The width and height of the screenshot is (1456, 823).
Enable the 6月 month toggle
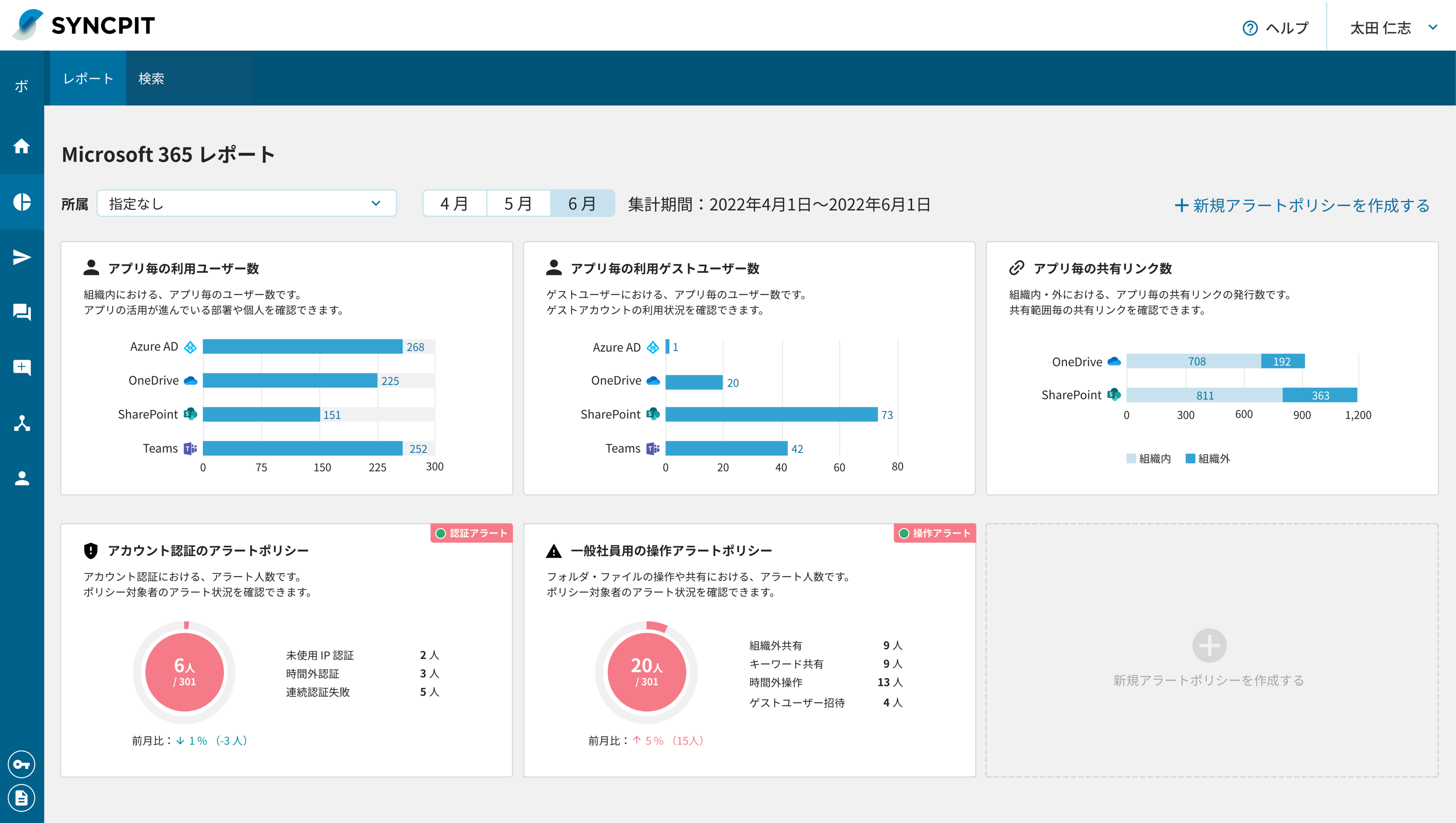pyautogui.click(x=582, y=204)
